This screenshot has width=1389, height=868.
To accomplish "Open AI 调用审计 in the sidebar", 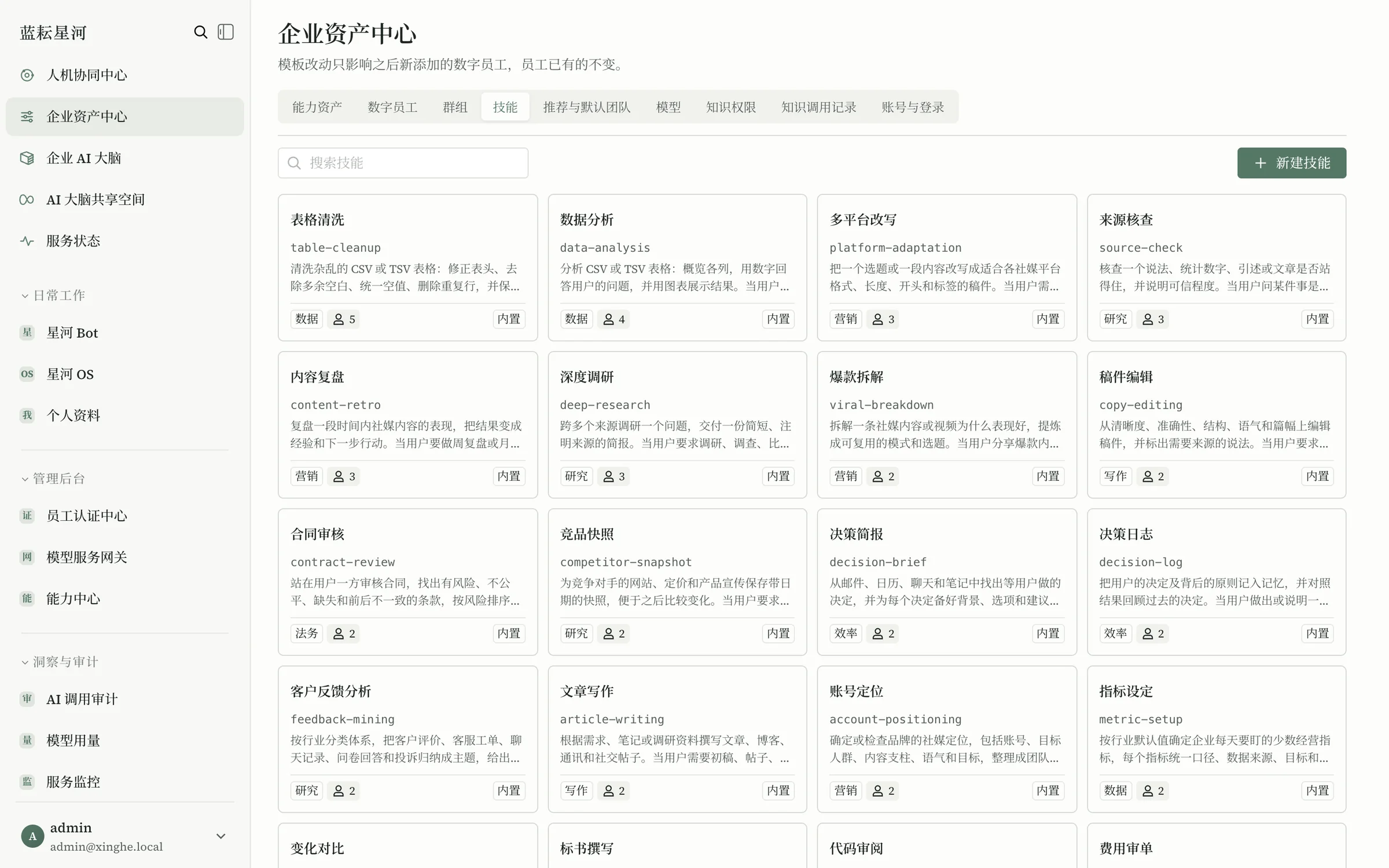I will (124, 699).
